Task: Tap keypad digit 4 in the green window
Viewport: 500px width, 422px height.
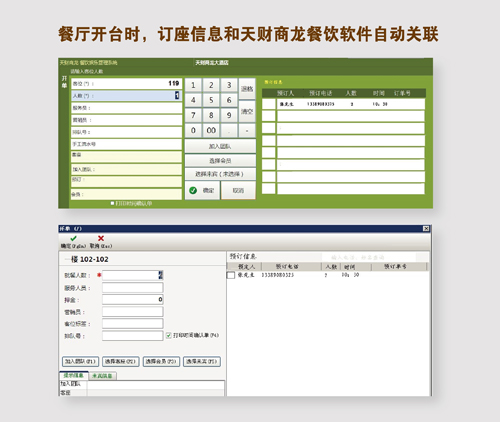Action: [x=193, y=100]
